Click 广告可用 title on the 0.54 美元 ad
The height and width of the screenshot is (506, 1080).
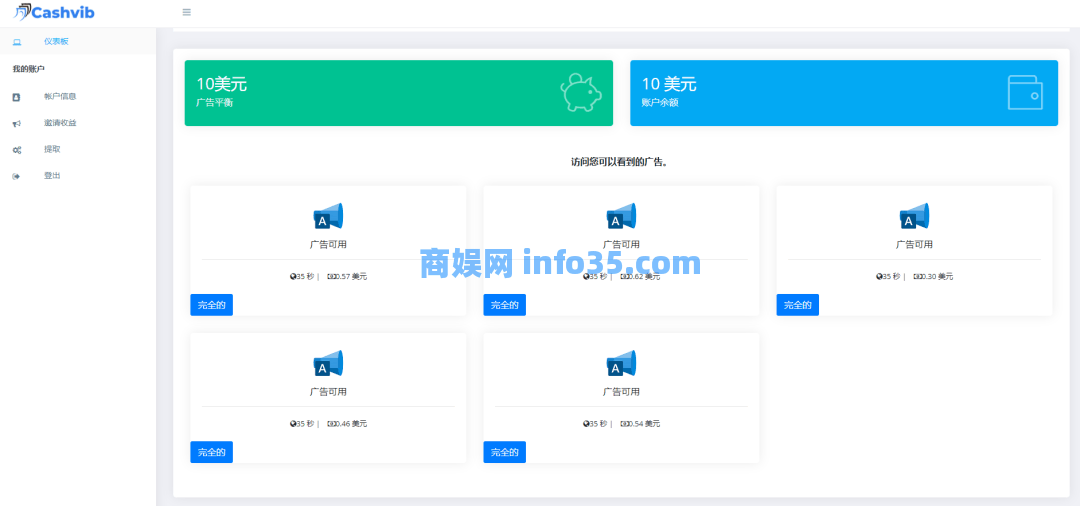tap(621, 392)
